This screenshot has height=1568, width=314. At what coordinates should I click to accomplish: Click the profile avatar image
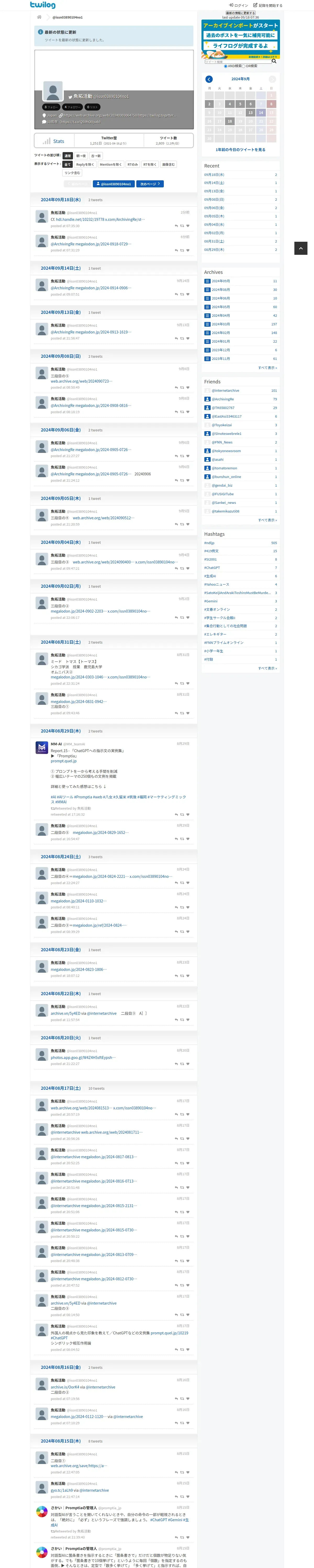click(53, 91)
